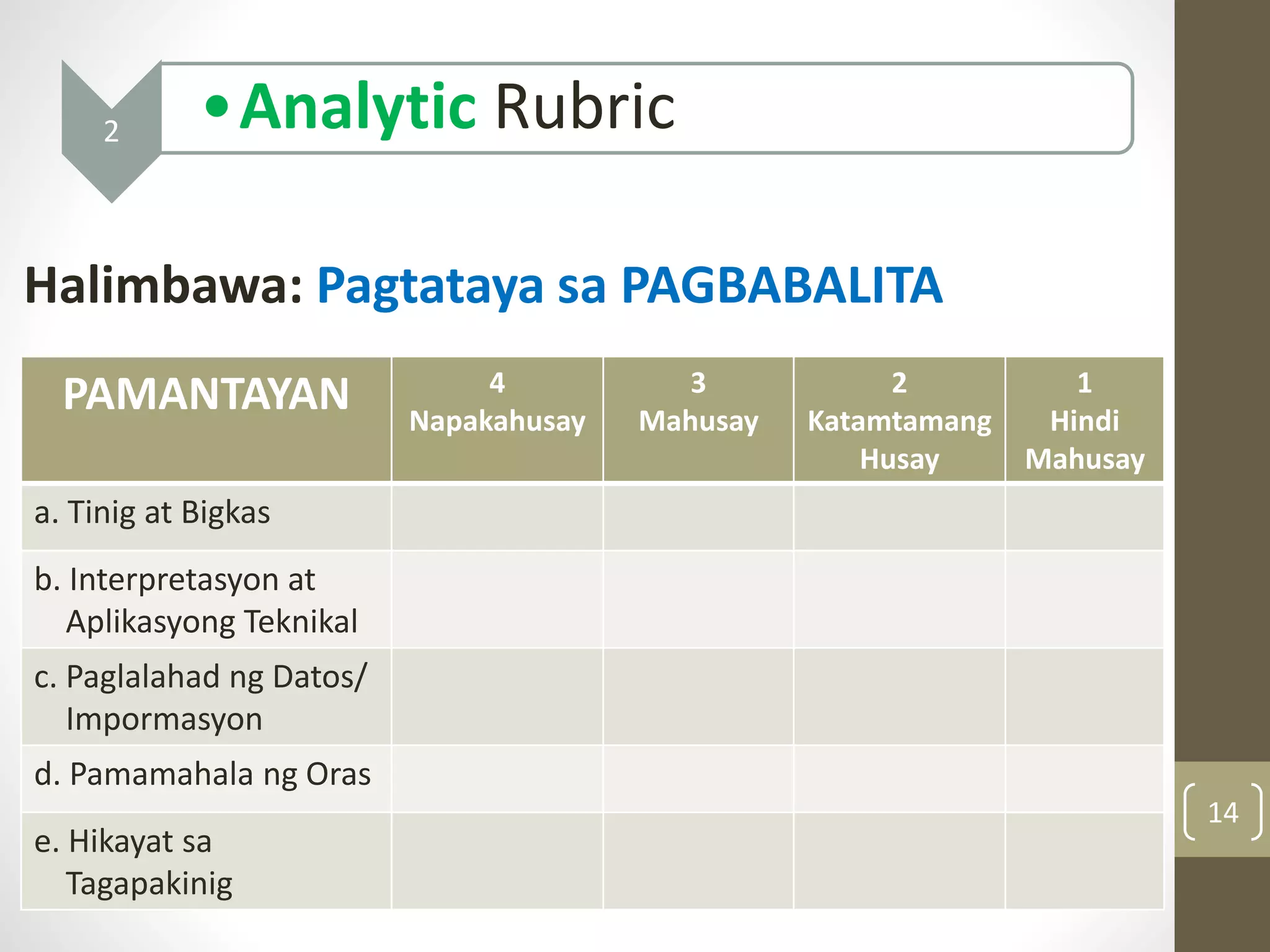Select the green bullet before Analytic

point(217,107)
